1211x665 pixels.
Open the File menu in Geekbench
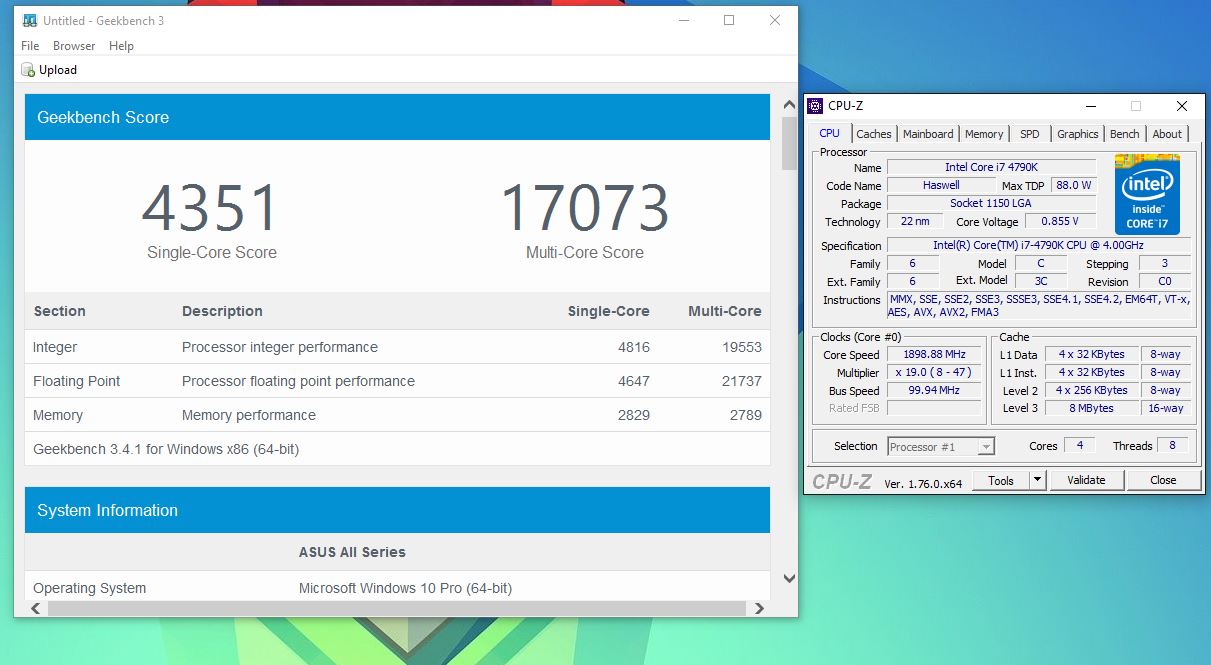(x=30, y=46)
